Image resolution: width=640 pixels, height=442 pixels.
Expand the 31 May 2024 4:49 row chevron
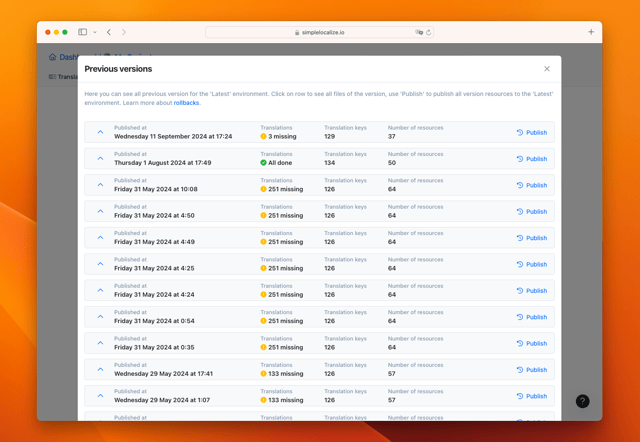click(100, 237)
